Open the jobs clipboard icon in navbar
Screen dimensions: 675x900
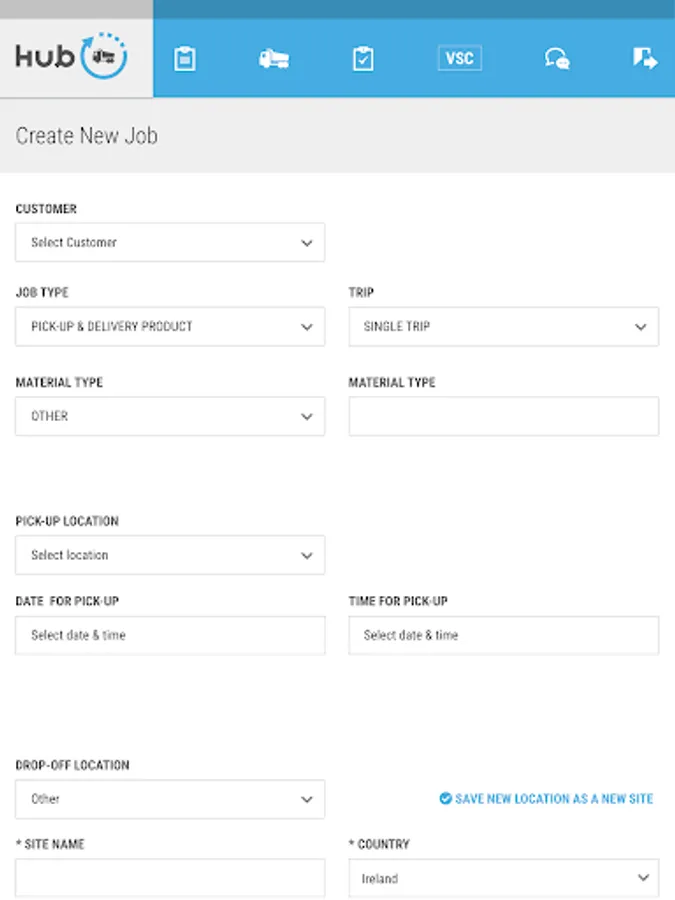tap(184, 59)
